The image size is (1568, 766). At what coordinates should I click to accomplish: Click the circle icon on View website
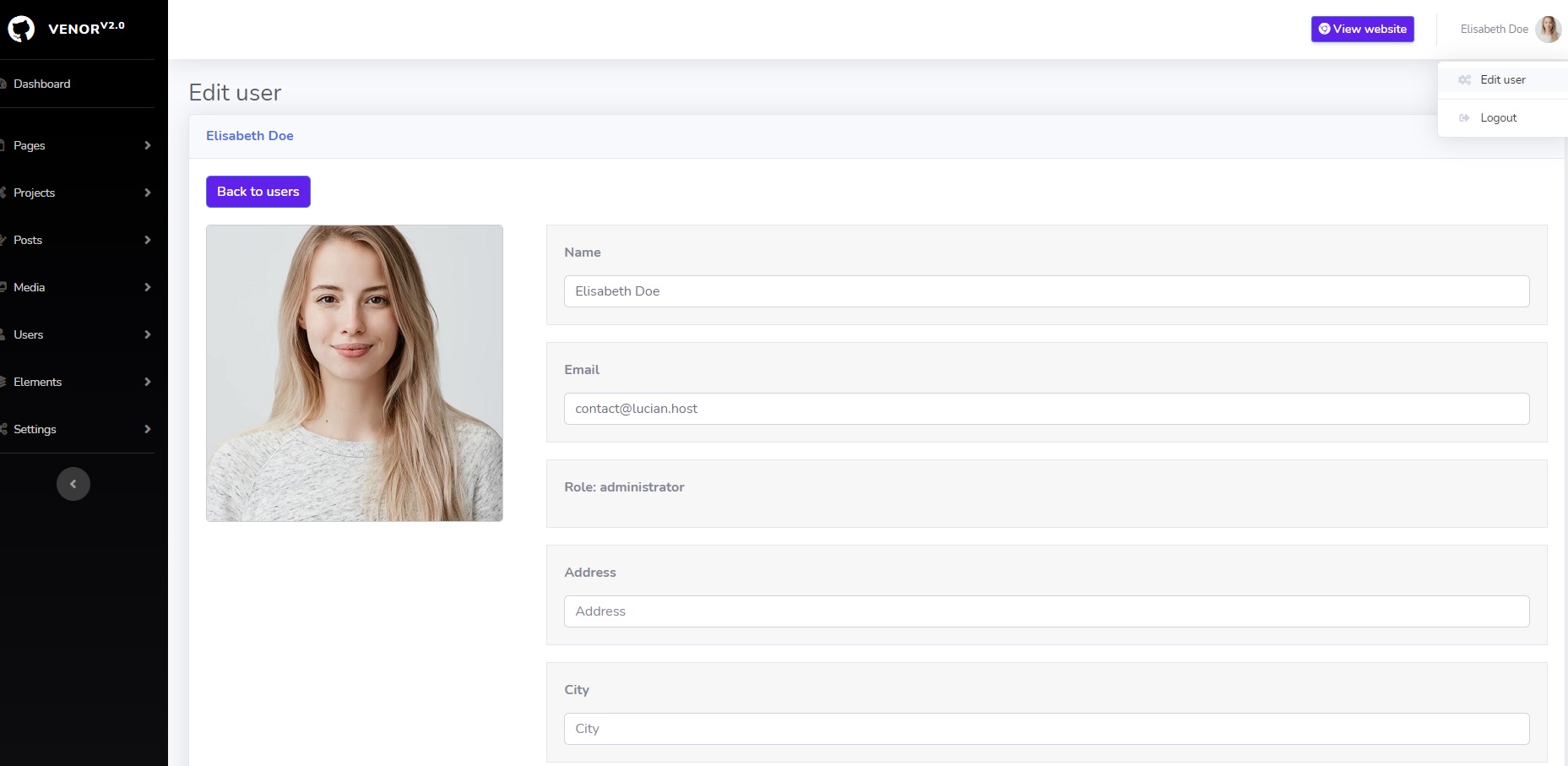coord(1324,29)
